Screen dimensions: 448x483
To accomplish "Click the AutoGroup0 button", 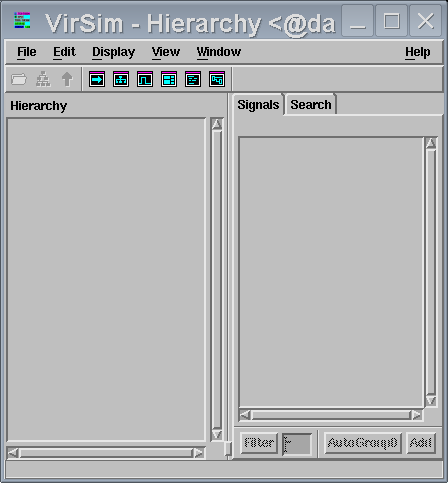I will coord(363,443).
